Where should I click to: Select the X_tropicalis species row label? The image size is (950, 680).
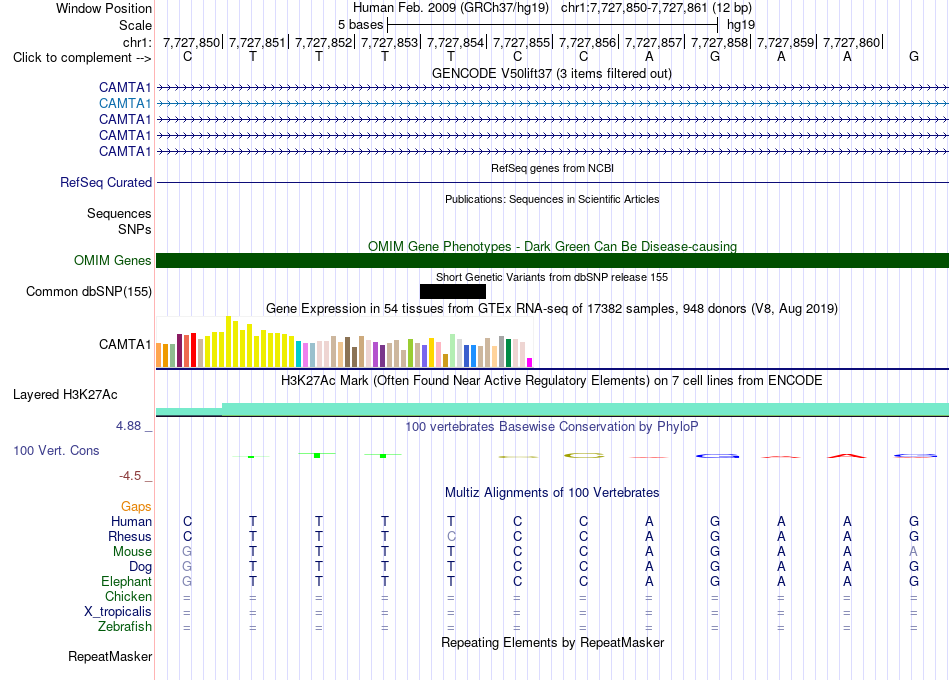point(118,612)
